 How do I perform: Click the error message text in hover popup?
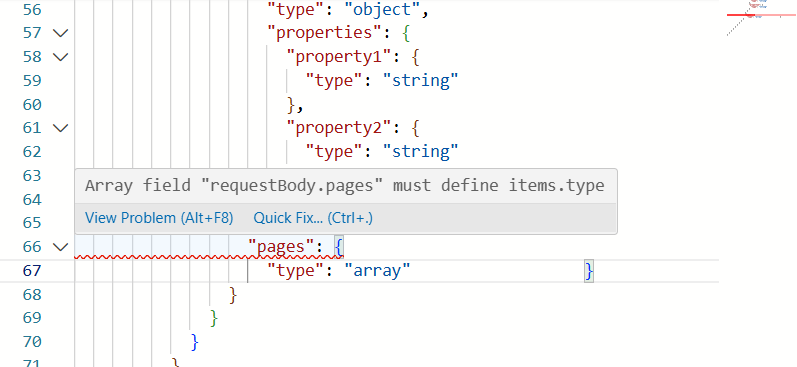(x=345, y=186)
